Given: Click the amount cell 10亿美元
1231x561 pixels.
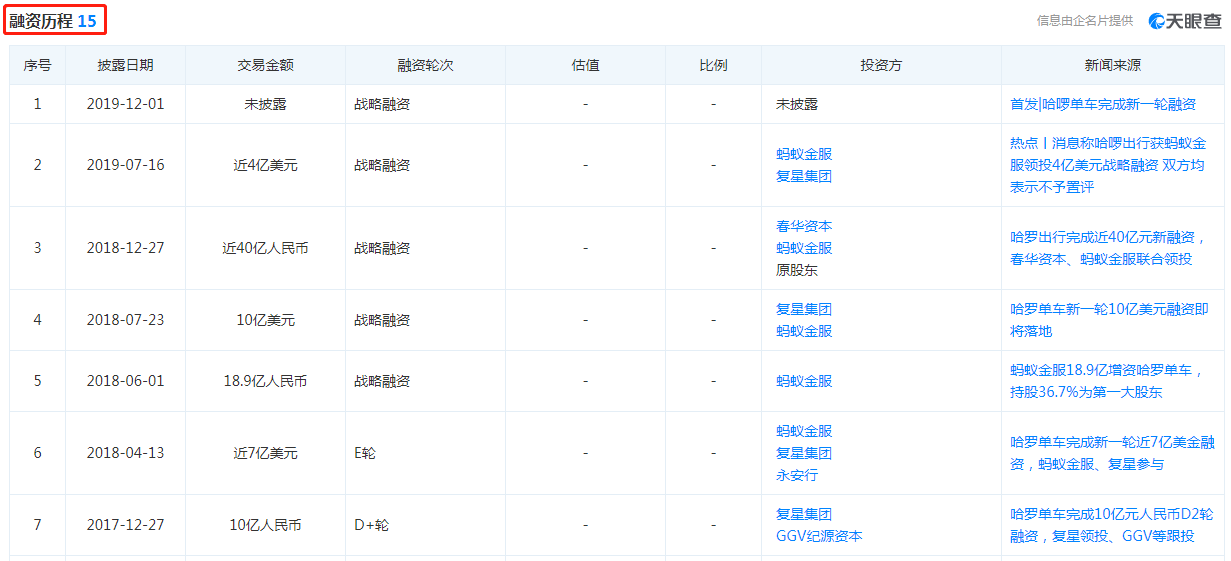Looking at the screenshot, I should tap(265, 320).
